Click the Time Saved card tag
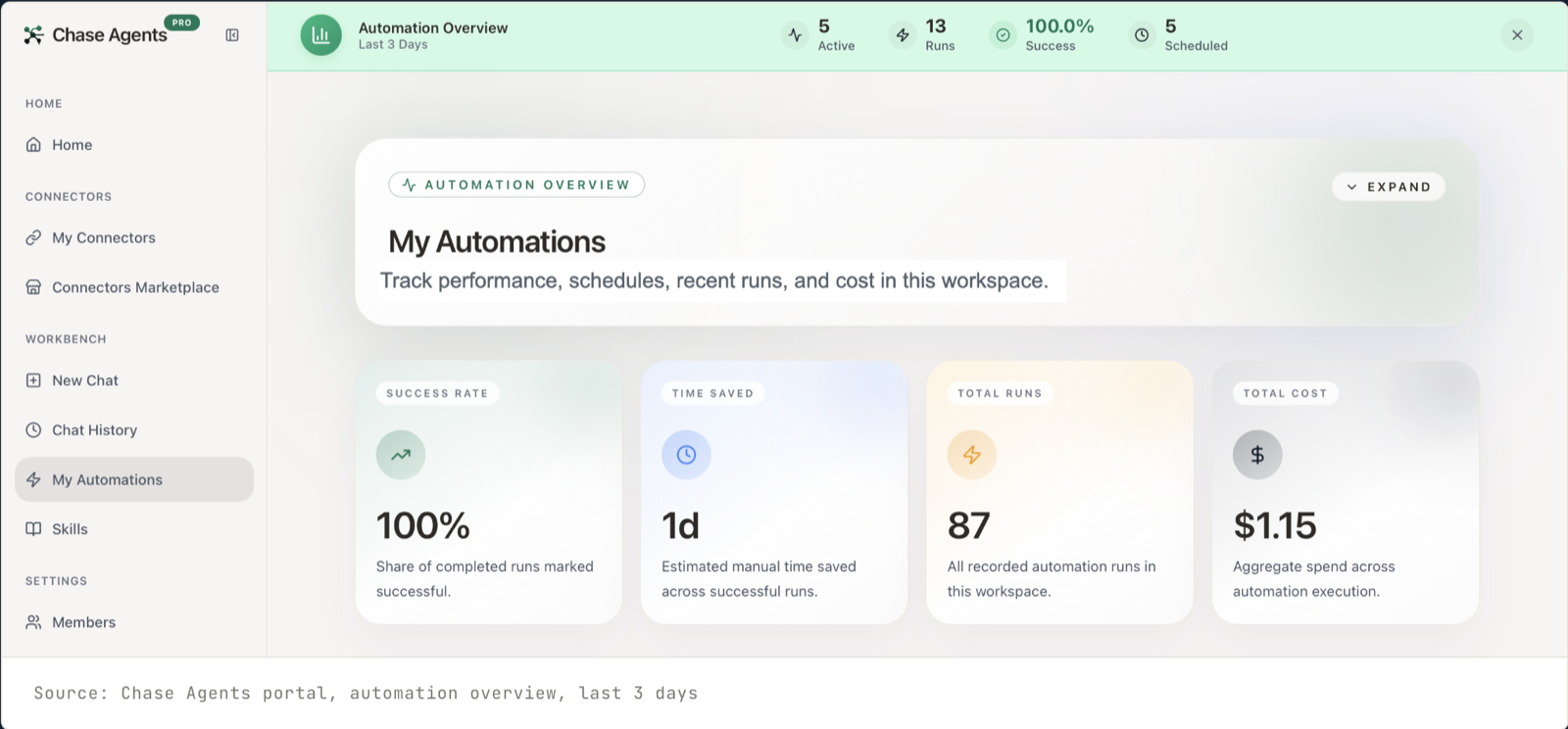Image resolution: width=1568 pixels, height=729 pixels. [x=712, y=393]
